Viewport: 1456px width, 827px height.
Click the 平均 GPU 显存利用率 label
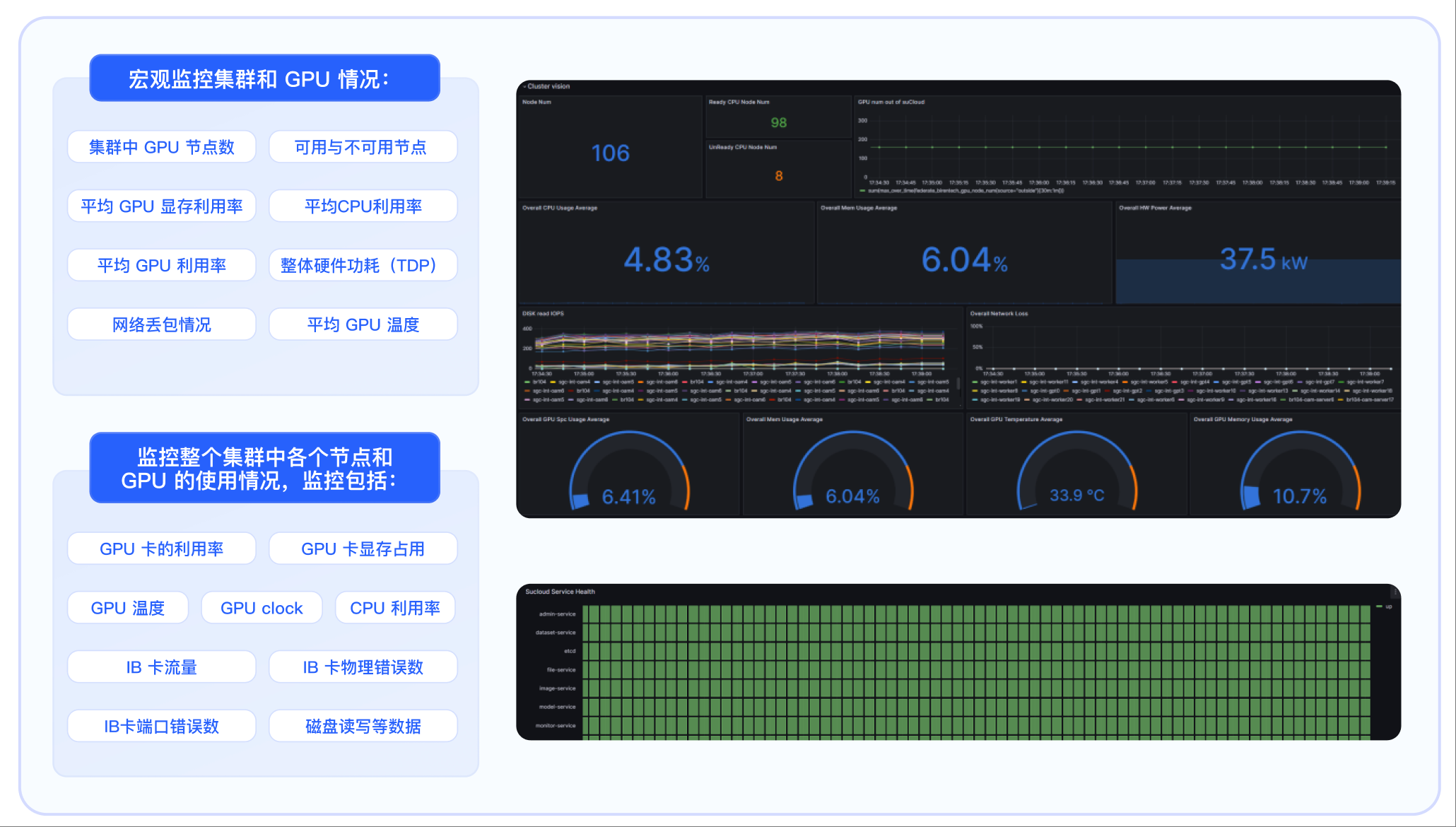pos(161,206)
